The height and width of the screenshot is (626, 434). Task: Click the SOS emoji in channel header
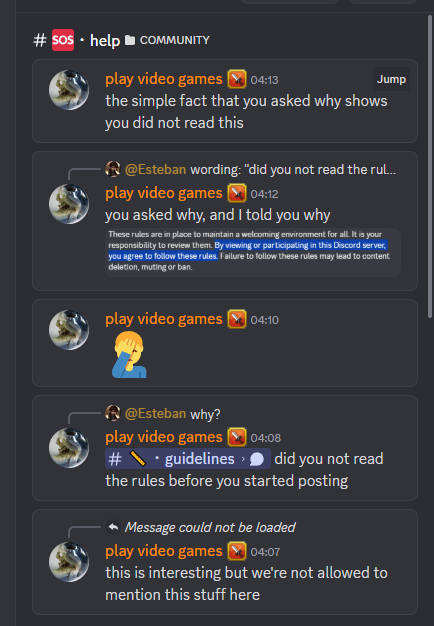coord(63,40)
